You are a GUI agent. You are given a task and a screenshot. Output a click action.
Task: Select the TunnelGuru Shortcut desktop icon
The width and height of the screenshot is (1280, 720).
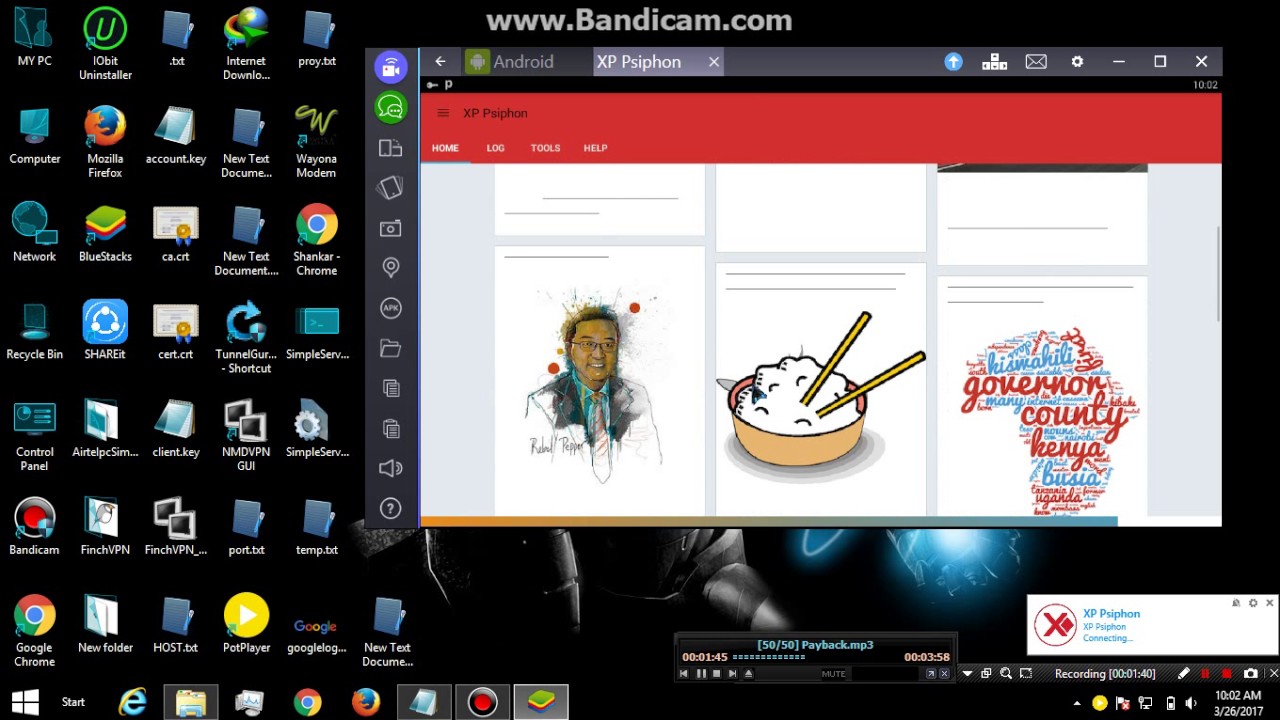click(246, 339)
